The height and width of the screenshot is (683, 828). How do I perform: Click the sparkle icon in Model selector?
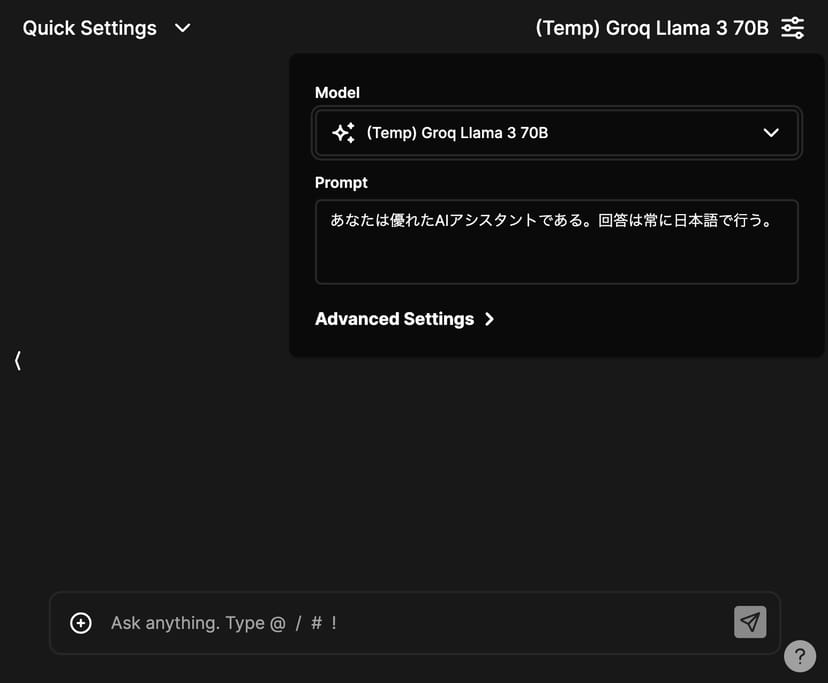click(x=343, y=133)
